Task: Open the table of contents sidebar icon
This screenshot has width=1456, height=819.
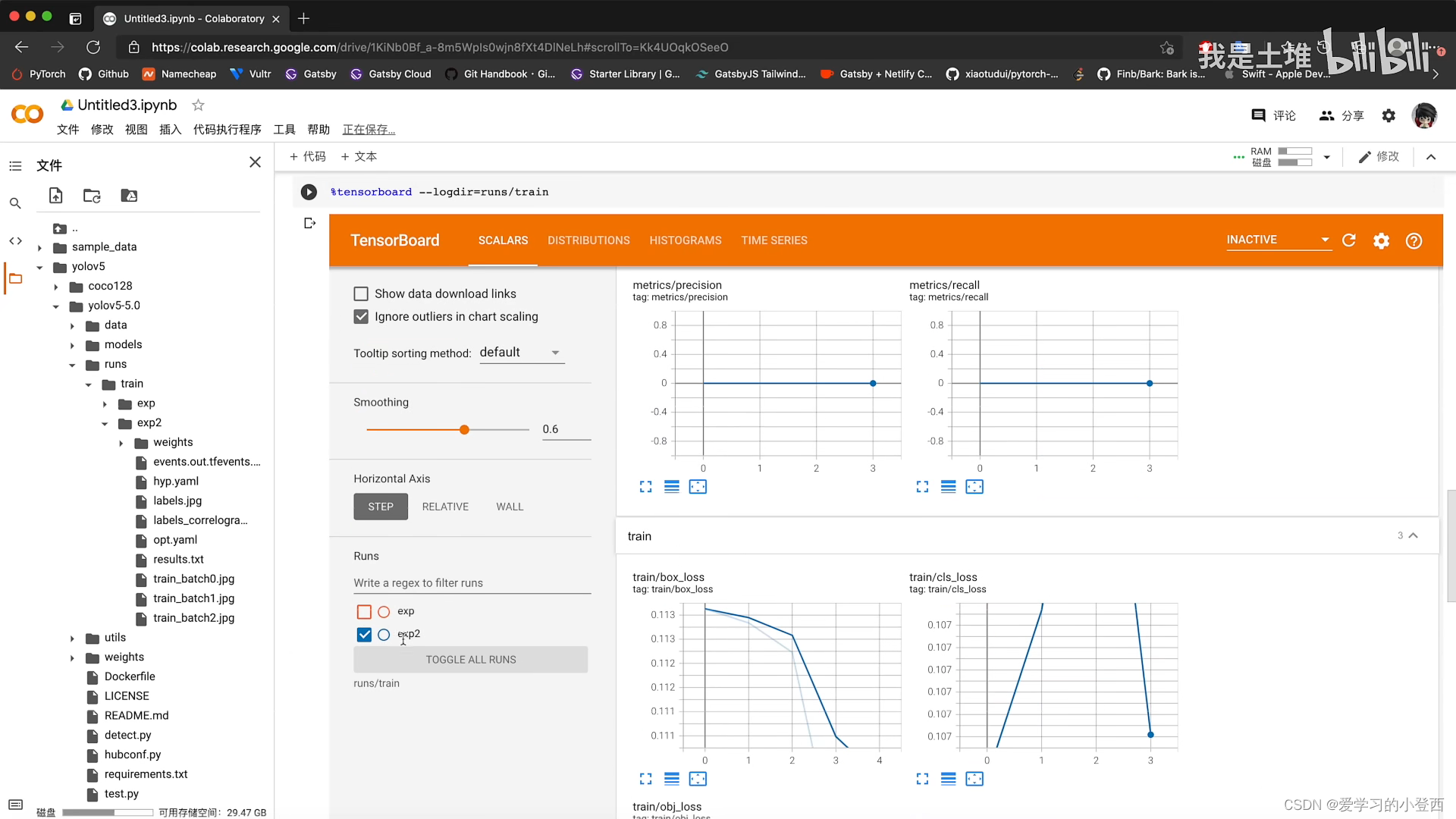Action: pyautogui.click(x=15, y=165)
